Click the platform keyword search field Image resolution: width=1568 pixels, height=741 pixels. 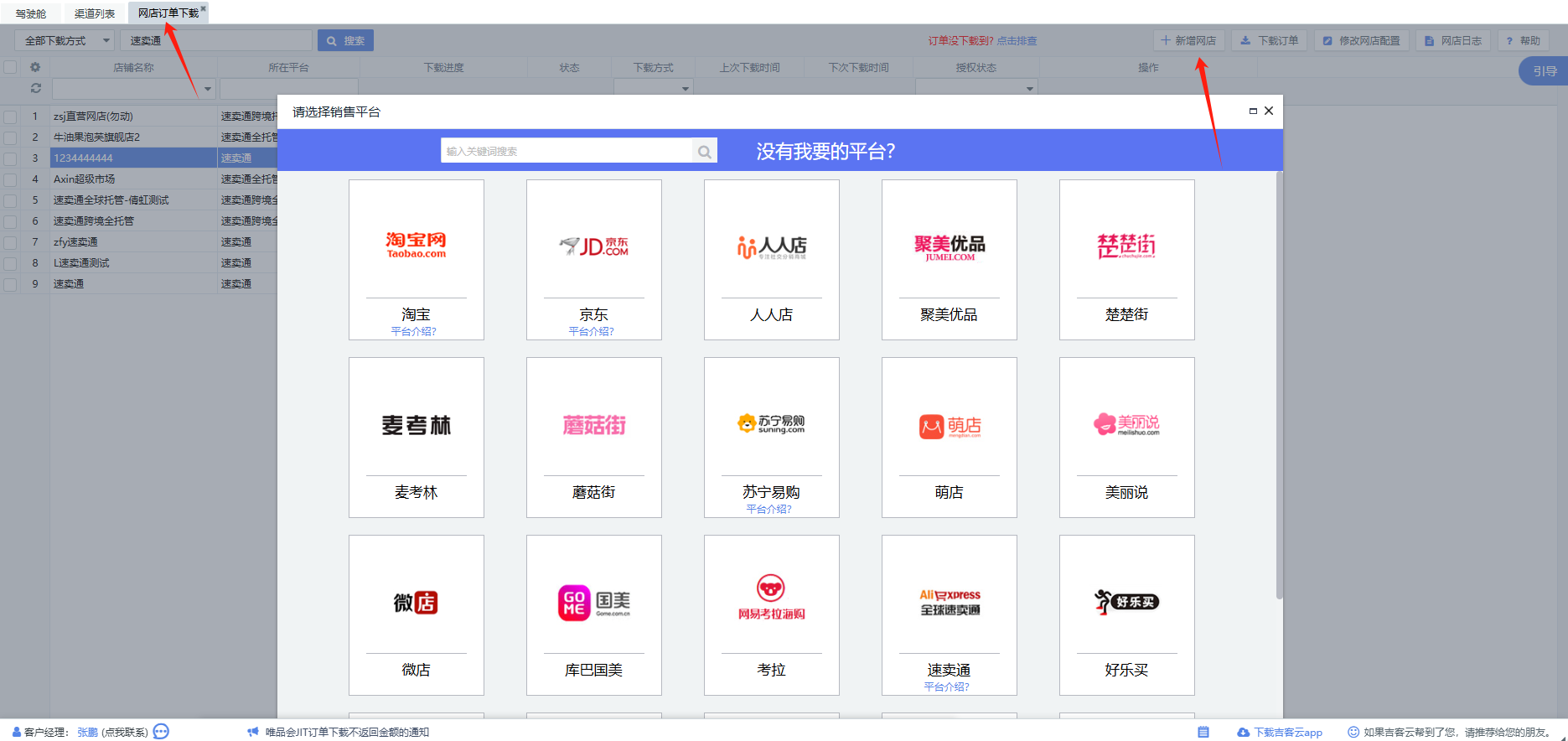567,151
